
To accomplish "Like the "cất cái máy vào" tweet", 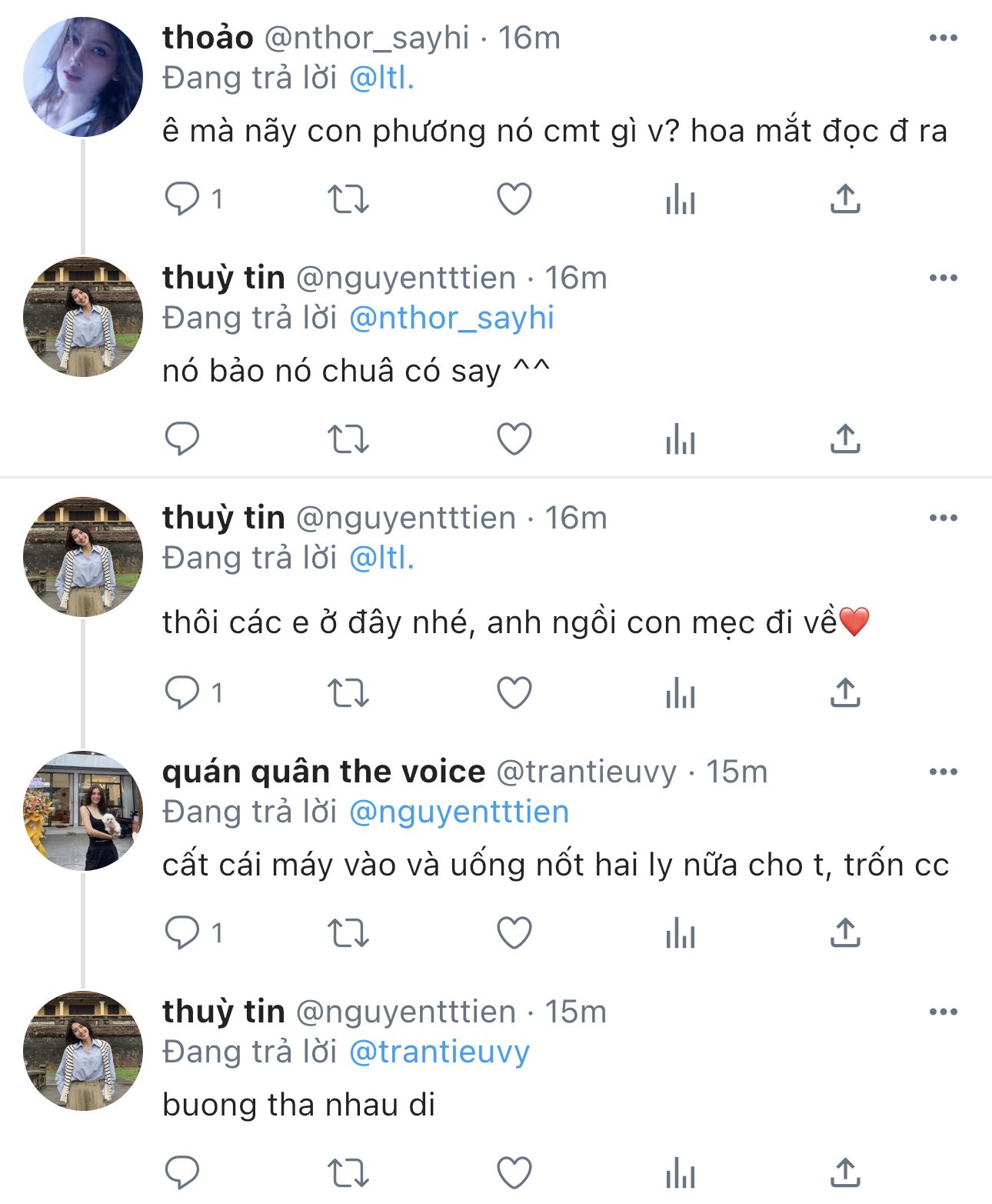I will pyautogui.click(x=514, y=932).
